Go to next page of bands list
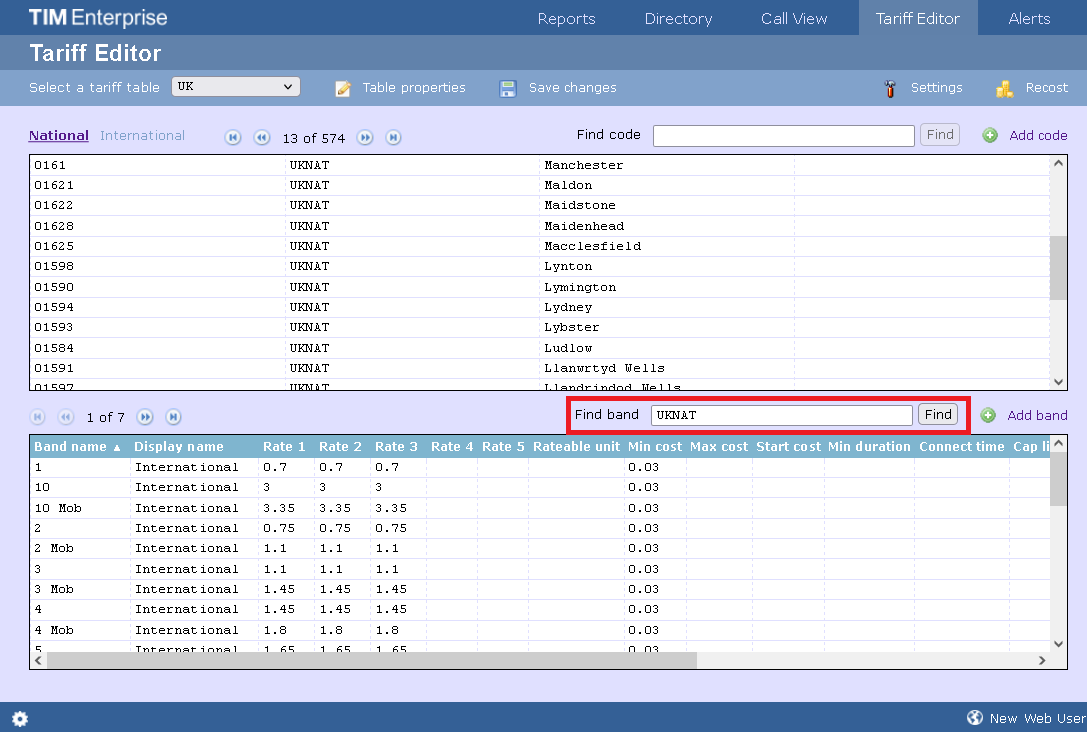This screenshot has height=732, width=1087. (145, 417)
